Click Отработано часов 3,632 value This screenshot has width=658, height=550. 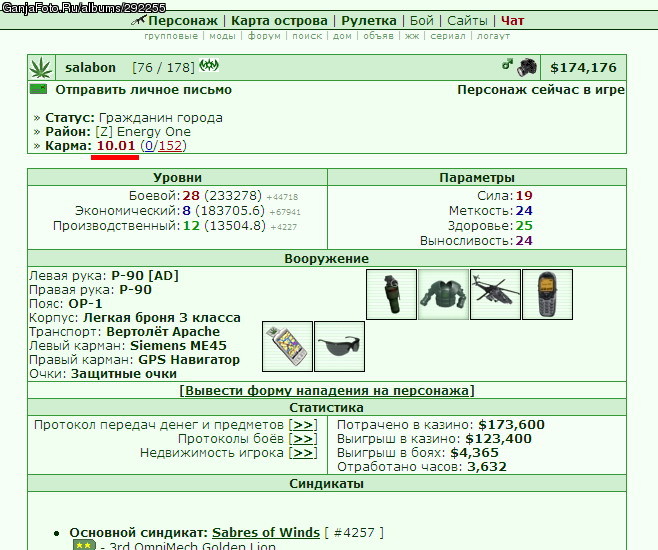pyautogui.click(x=486, y=467)
